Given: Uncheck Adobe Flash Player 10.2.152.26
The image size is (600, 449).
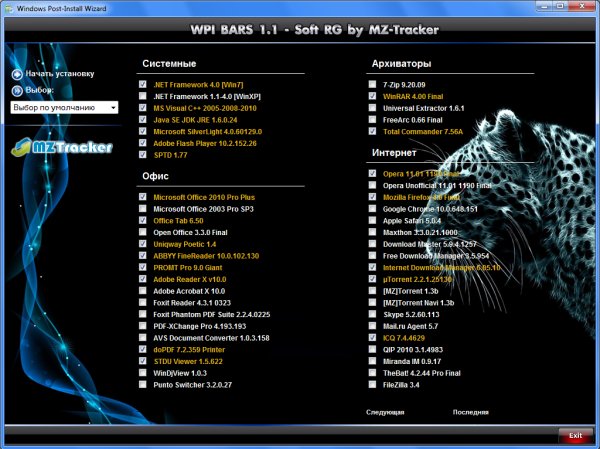Looking at the screenshot, I should click(x=143, y=143).
